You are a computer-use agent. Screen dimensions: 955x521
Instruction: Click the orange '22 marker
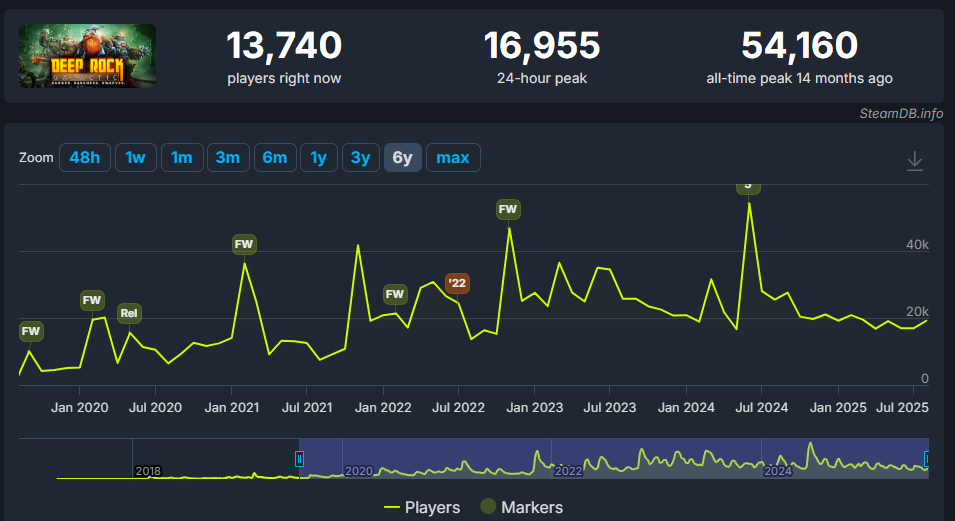457,283
